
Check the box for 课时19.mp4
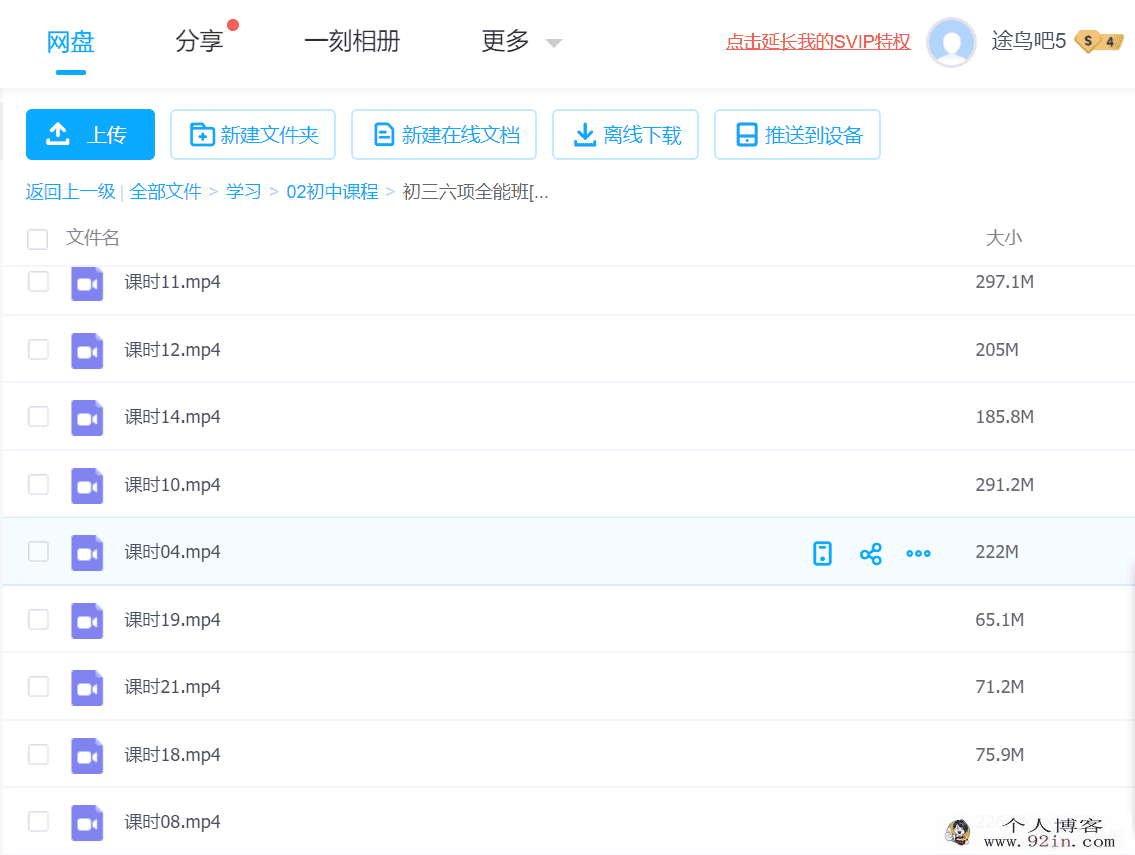click(38, 620)
